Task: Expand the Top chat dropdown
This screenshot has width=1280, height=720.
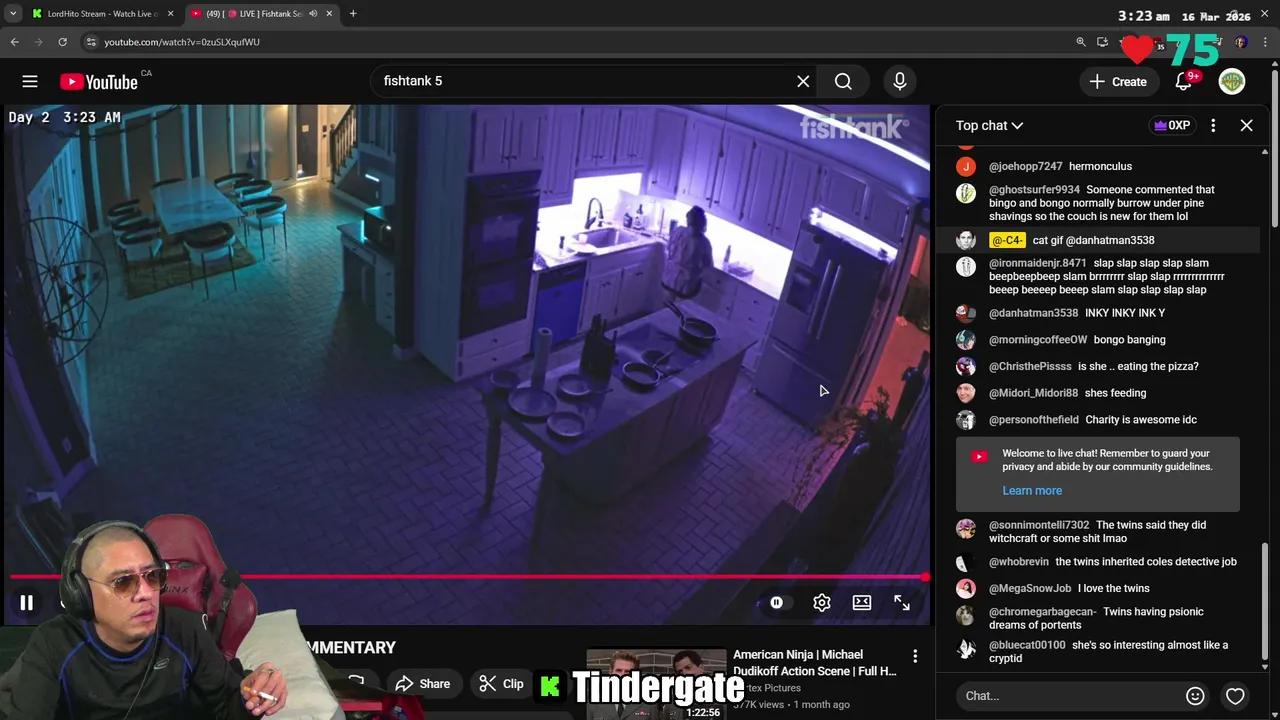Action: pos(989,125)
